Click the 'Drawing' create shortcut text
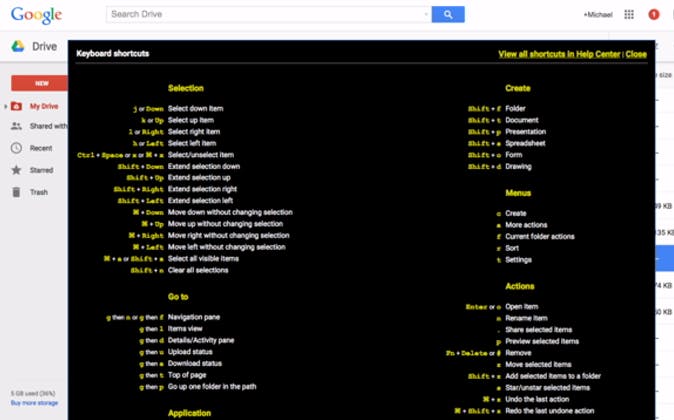Image resolution: width=674 pixels, height=420 pixels. point(518,167)
